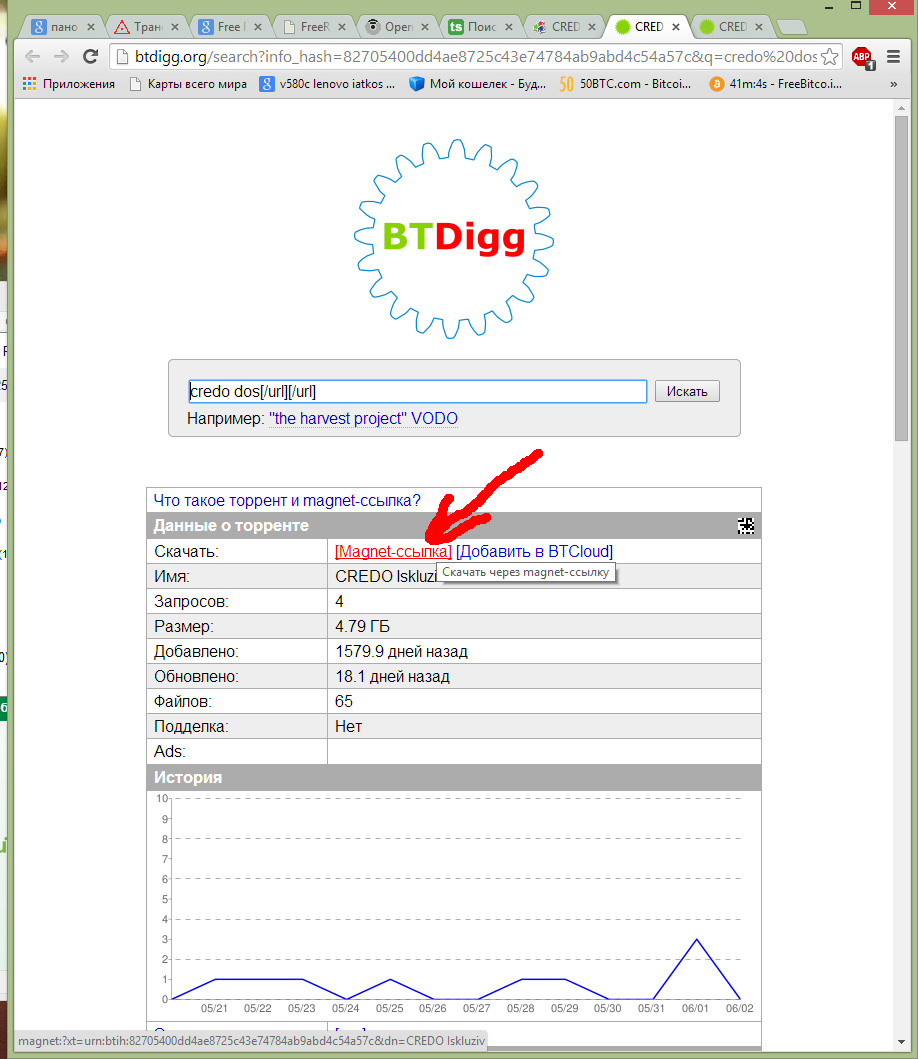Open the Мой кошелек bookmark
This screenshot has height=1059, width=918.
[478, 84]
